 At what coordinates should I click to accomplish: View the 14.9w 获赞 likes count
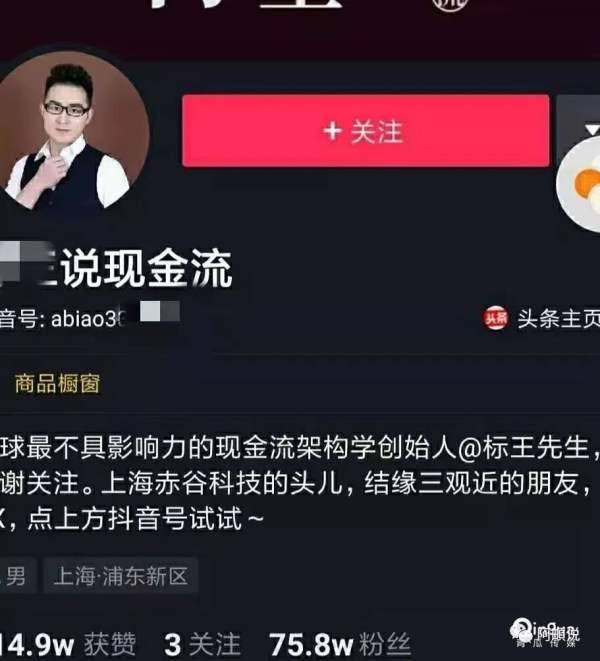tap(67, 644)
